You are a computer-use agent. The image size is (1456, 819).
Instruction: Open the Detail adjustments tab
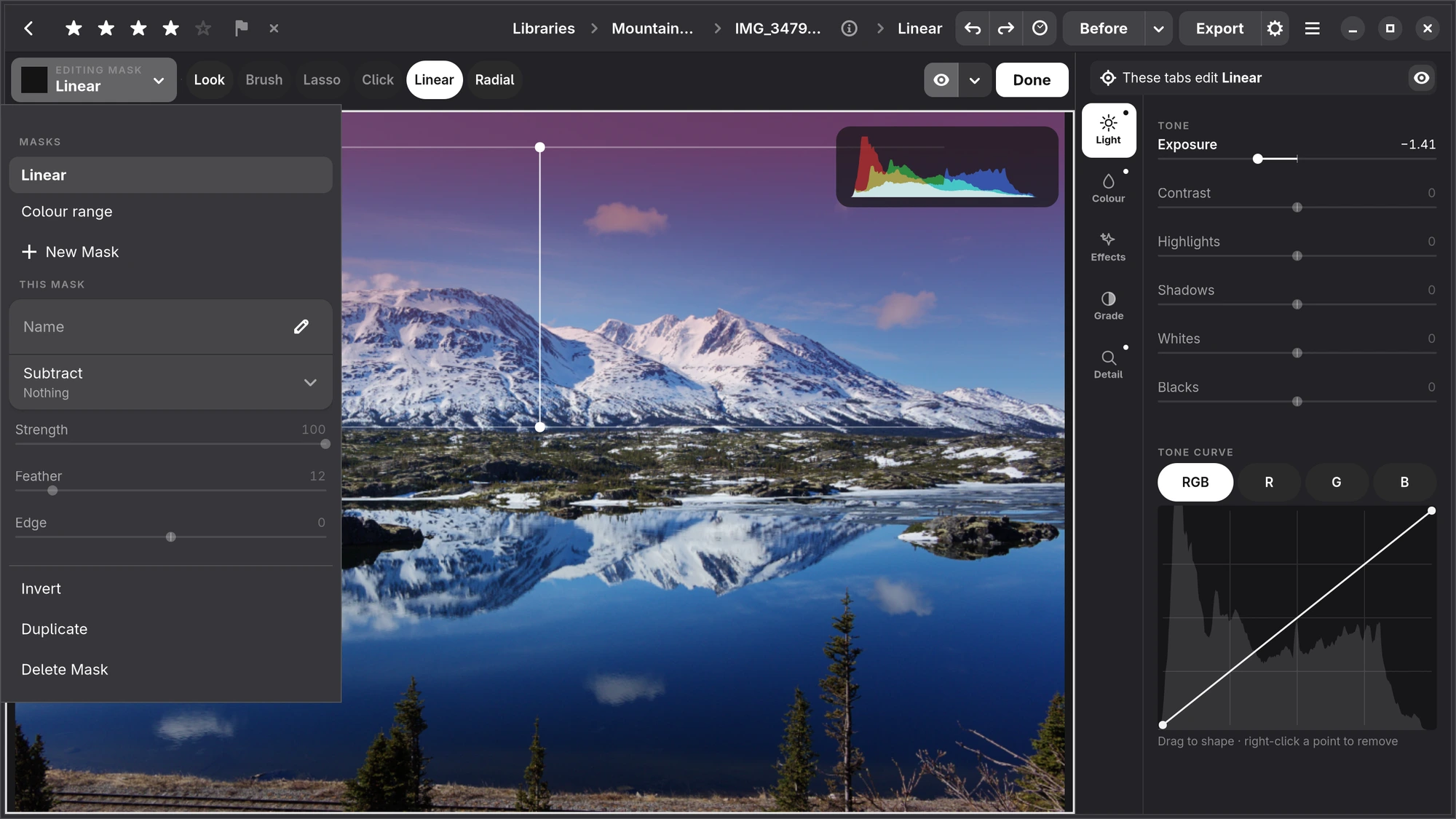pyautogui.click(x=1108, y=365)
